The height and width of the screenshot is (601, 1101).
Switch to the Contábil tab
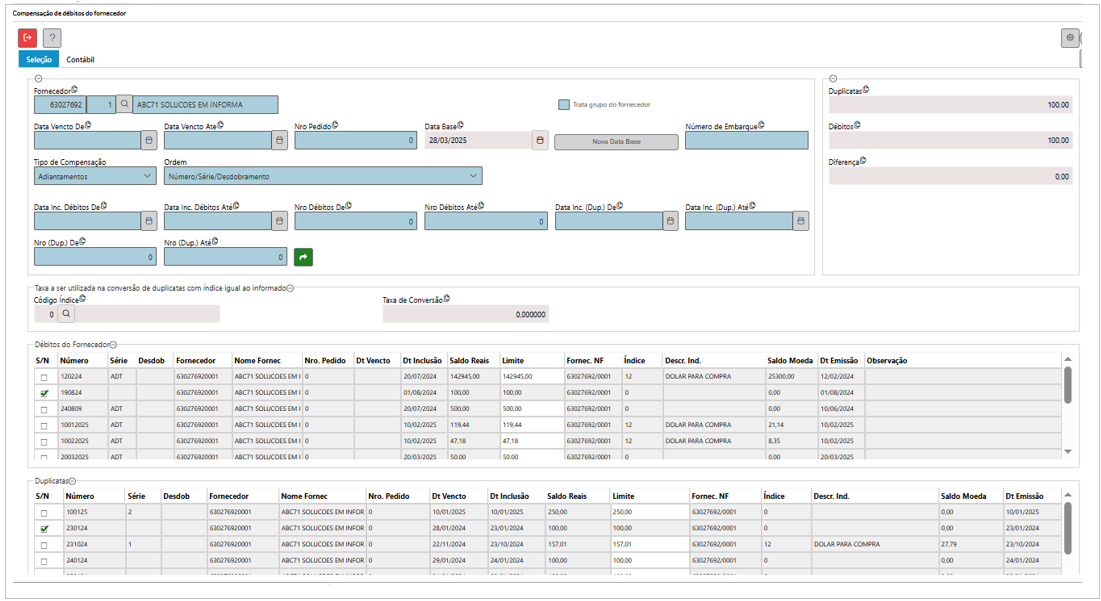80,60
